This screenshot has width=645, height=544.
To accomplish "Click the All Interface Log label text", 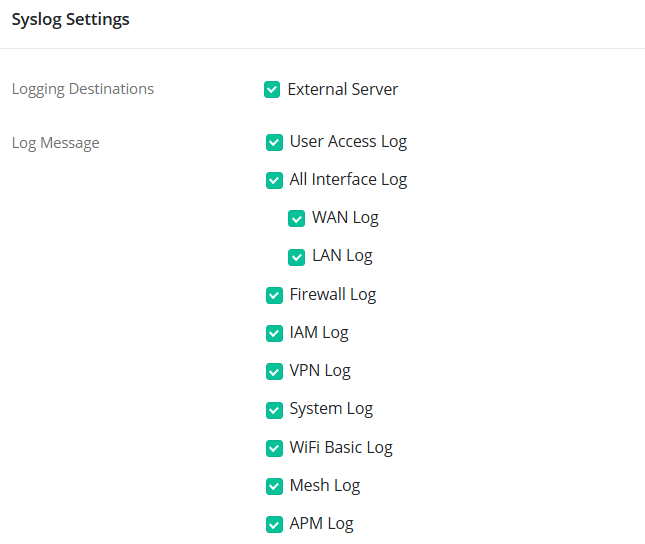I will 348,180.
